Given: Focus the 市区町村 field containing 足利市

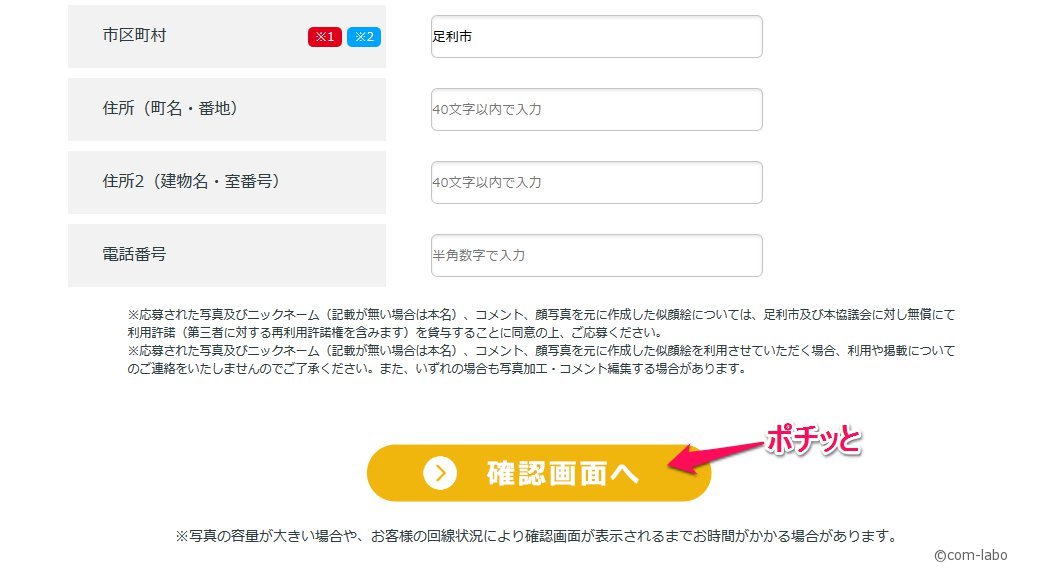Looking at the screenshot, I should 596,36.
